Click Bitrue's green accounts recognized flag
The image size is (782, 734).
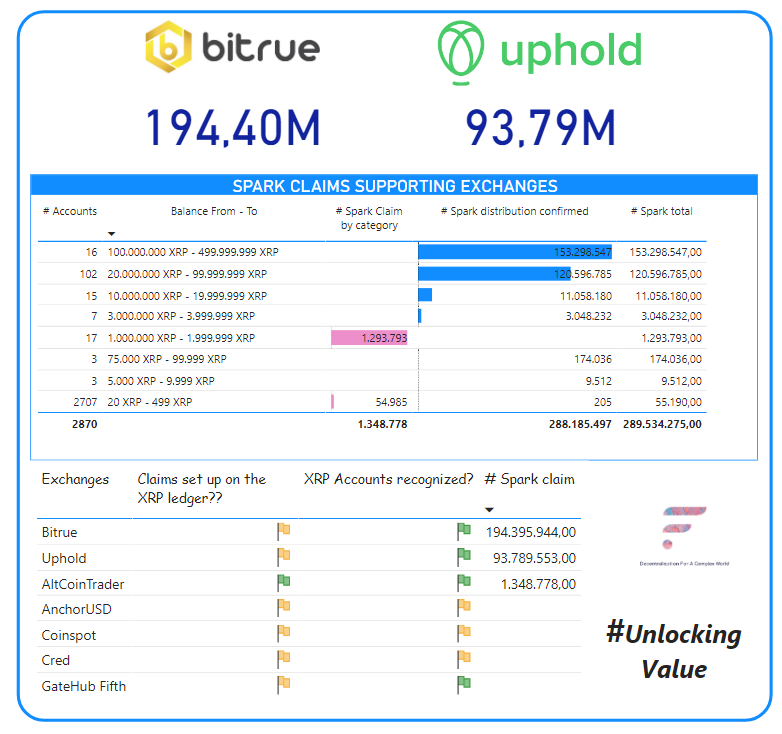pos(464,531)
